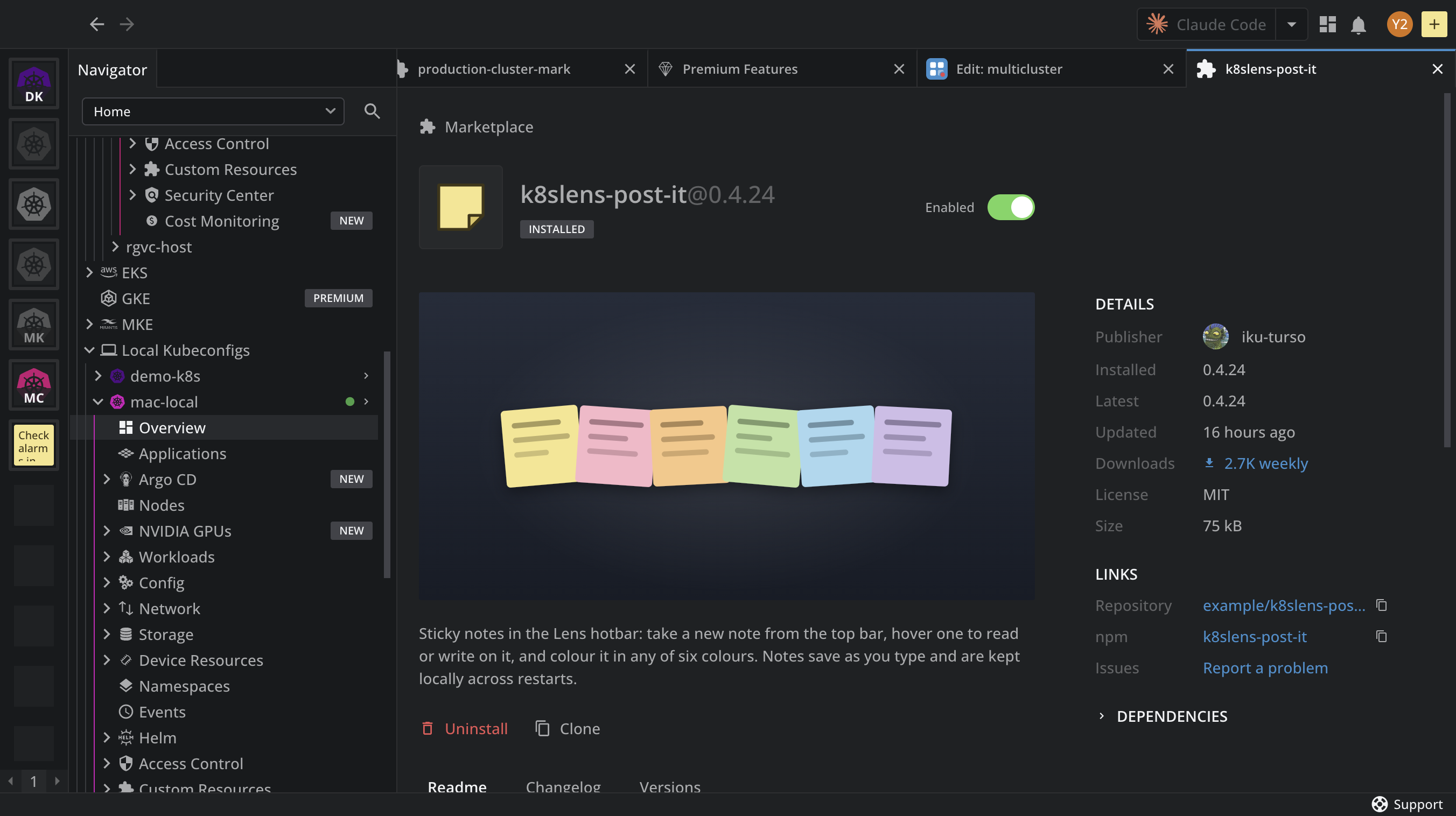Open notifications bell
Image resolution: width=1456 pixels, height=816 pixels.
tap(1358, 25)
